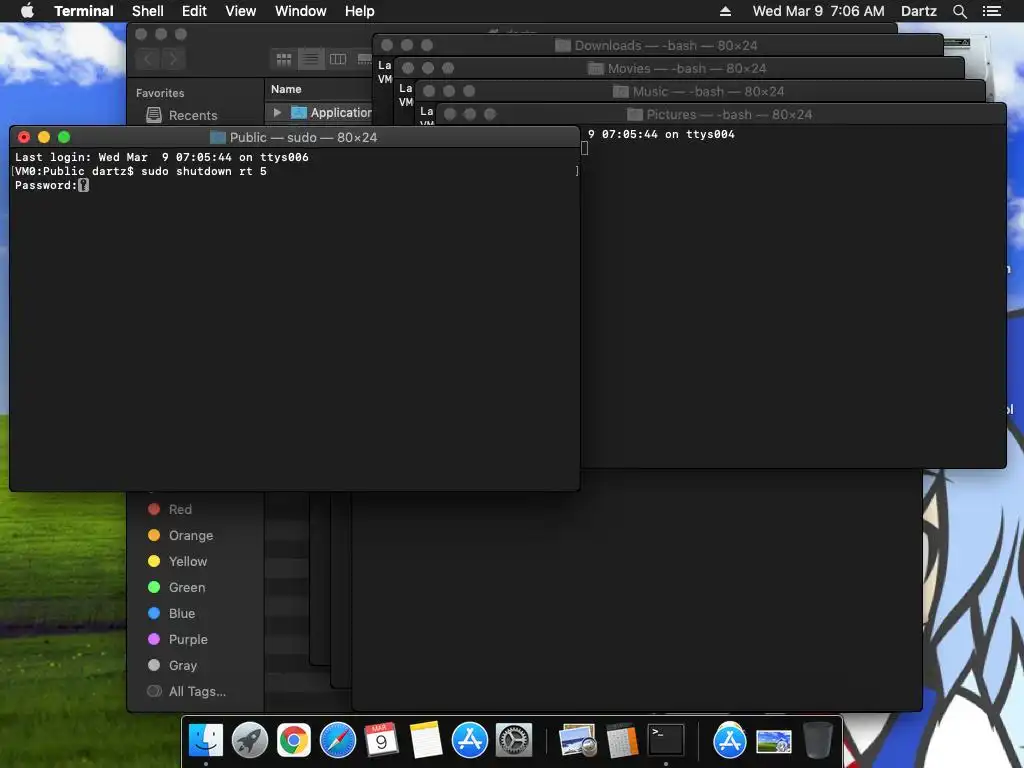Click the folder proxy icon in Public title bar
The width and height of the screenshot is (1024, 768).
[217, 137]
